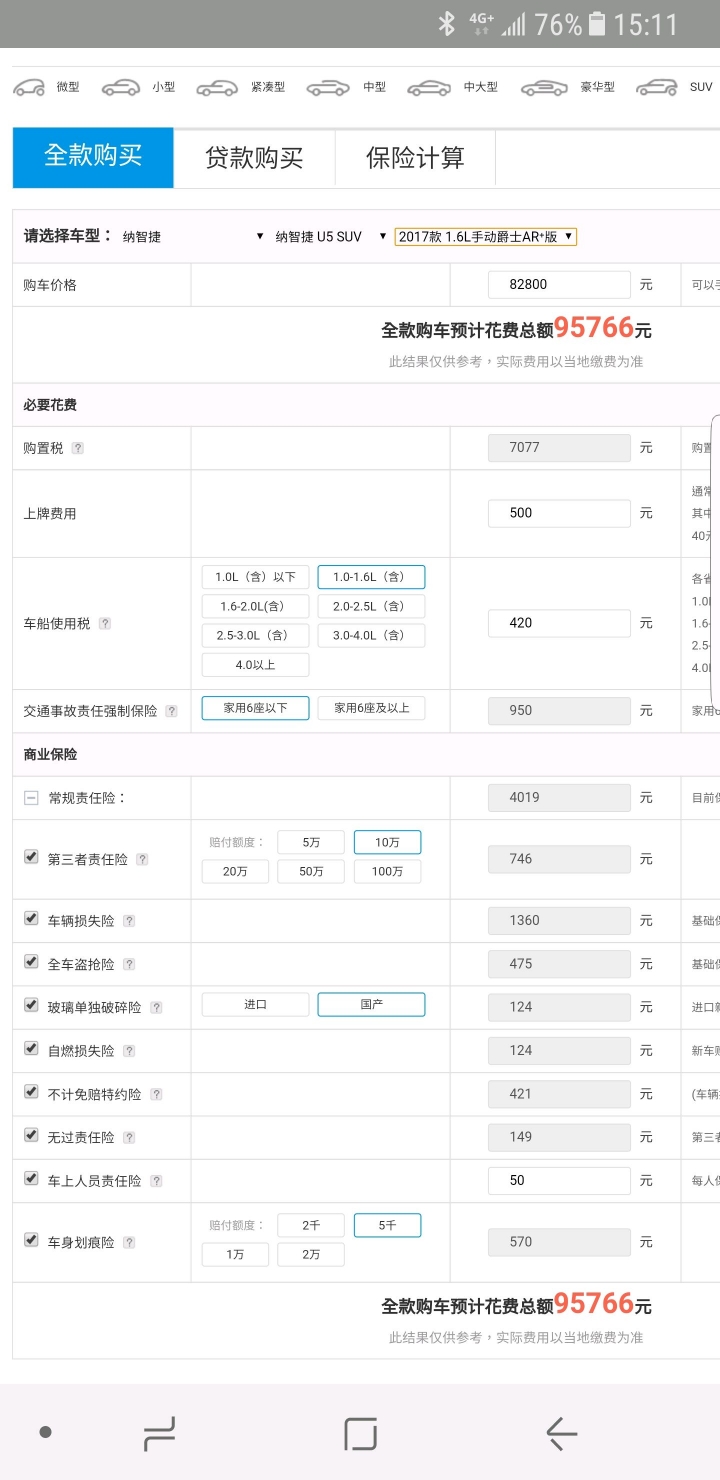Image resolution: width=720 pixels, height=1480 pixels.
Task: Pick the 豪华型 car category icon
Action: coord(544,87)
